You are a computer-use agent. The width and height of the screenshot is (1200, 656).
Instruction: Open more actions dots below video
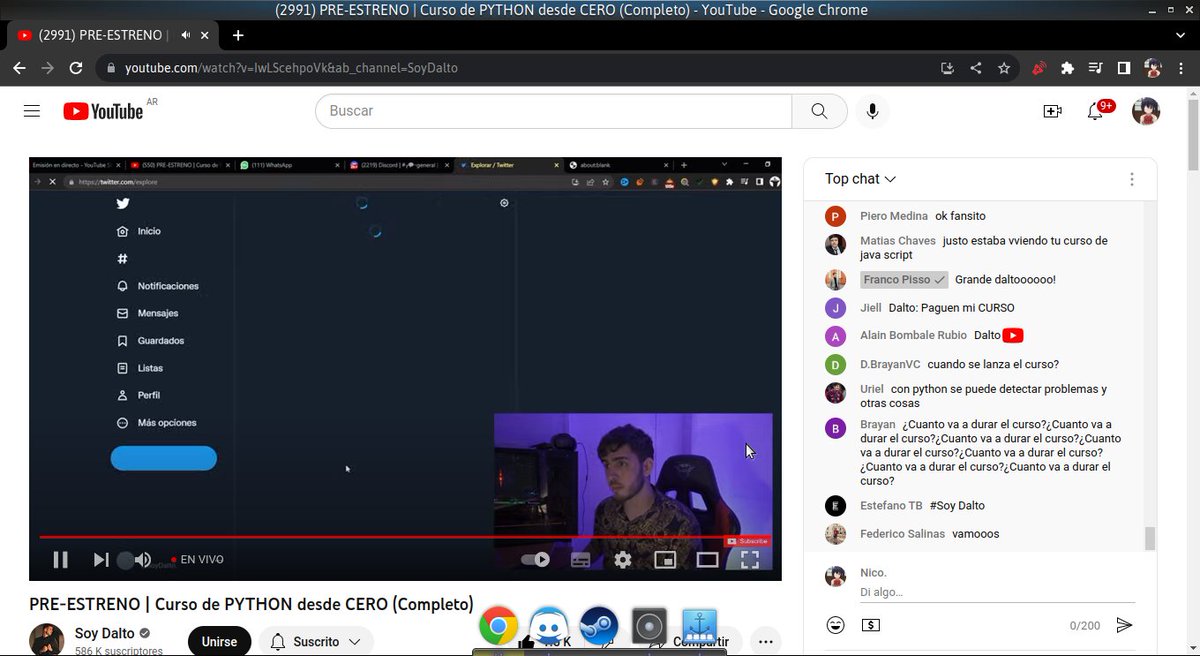[766, 641]
